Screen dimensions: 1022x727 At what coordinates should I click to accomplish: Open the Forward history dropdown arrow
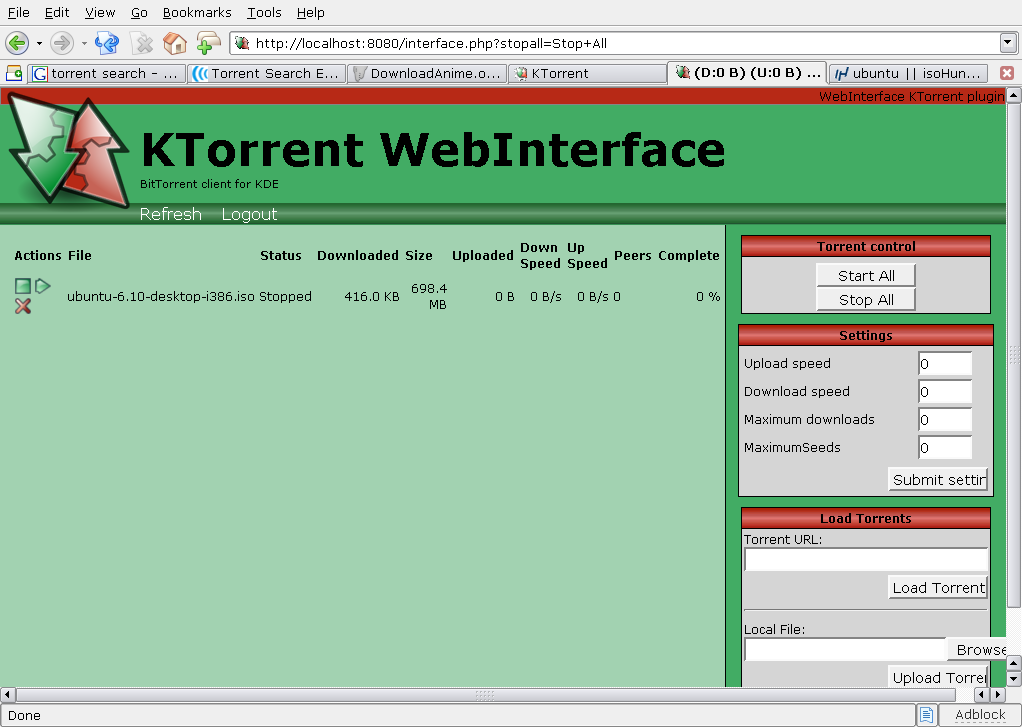[x=84, y=44]
